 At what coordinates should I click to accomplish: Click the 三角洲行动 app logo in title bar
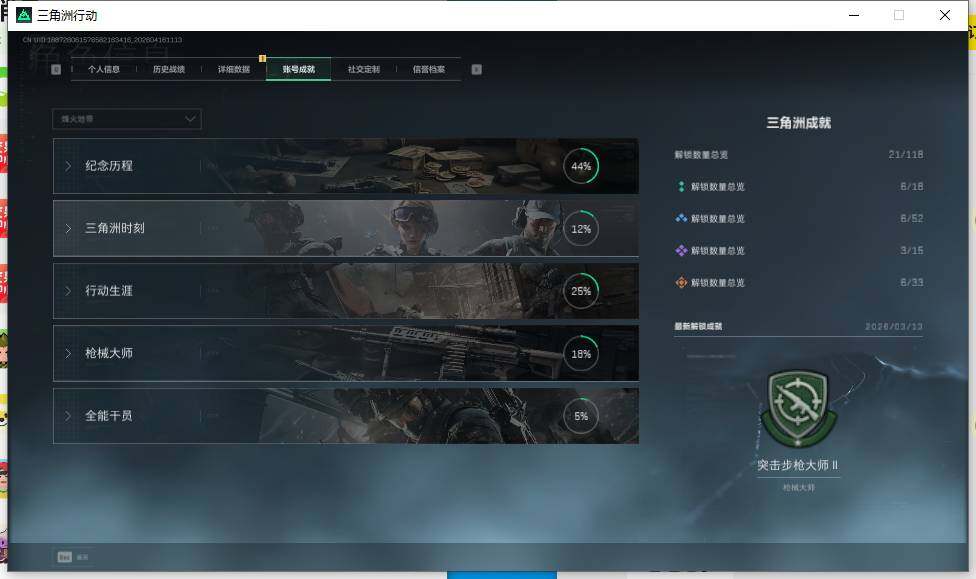pyautogui.click(x=24, y=15)
